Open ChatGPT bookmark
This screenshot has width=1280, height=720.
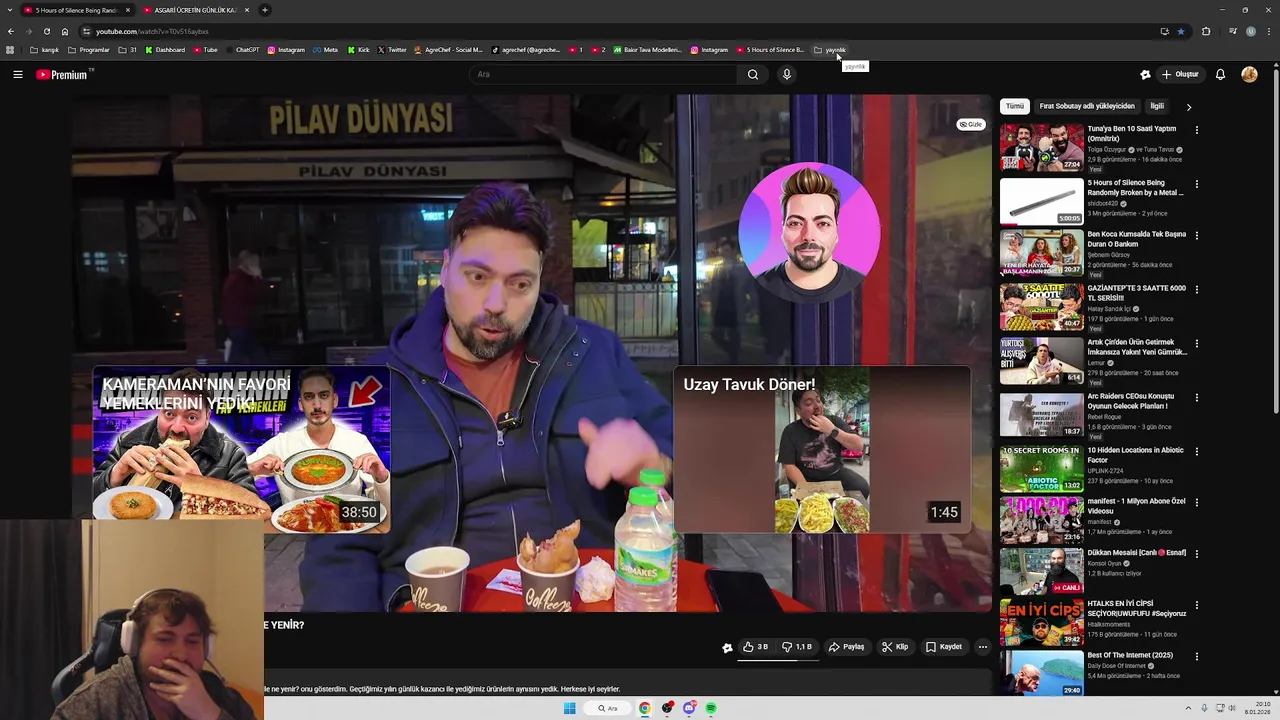pos(242,50)
